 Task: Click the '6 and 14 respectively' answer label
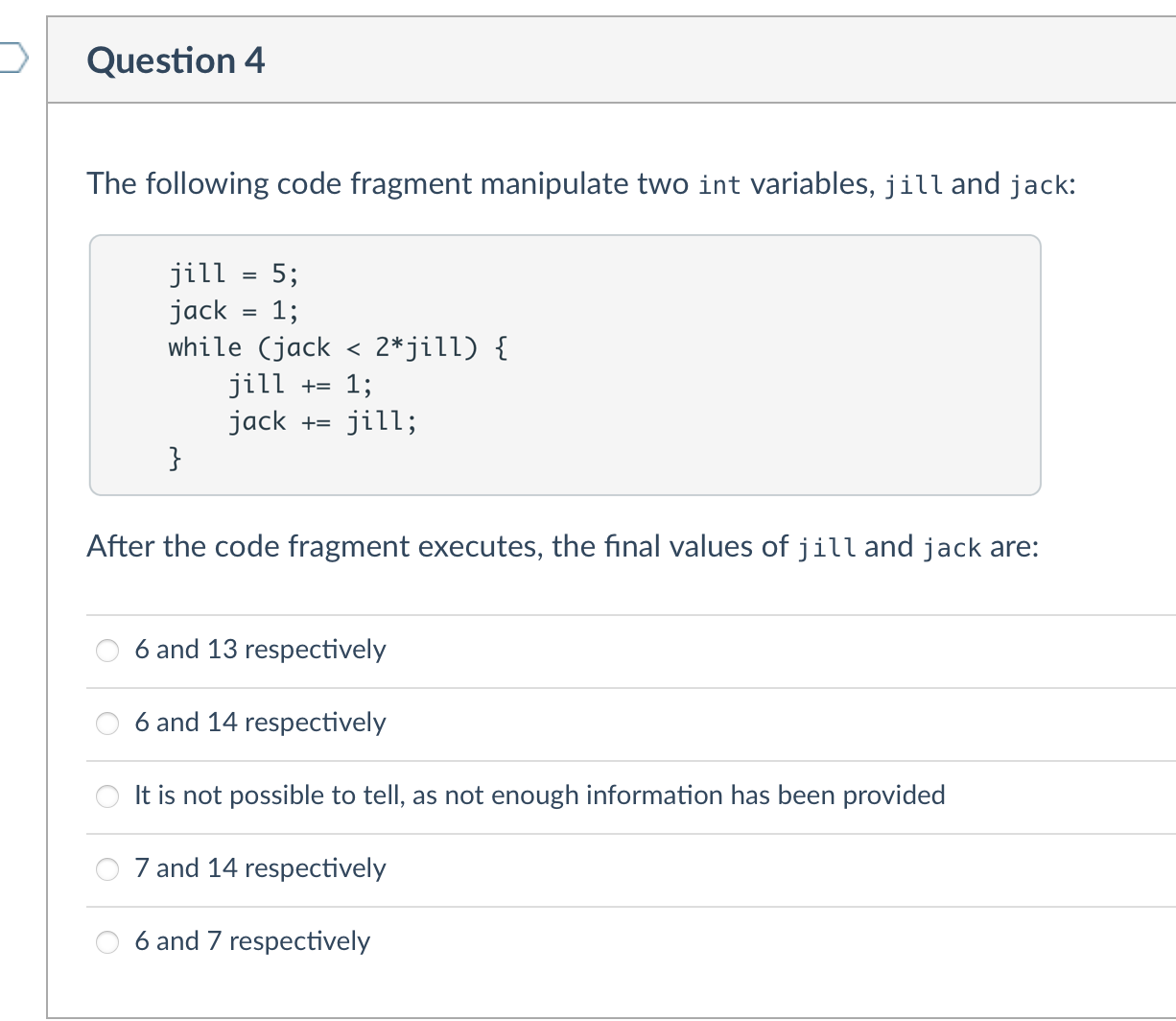pos(260,723)
